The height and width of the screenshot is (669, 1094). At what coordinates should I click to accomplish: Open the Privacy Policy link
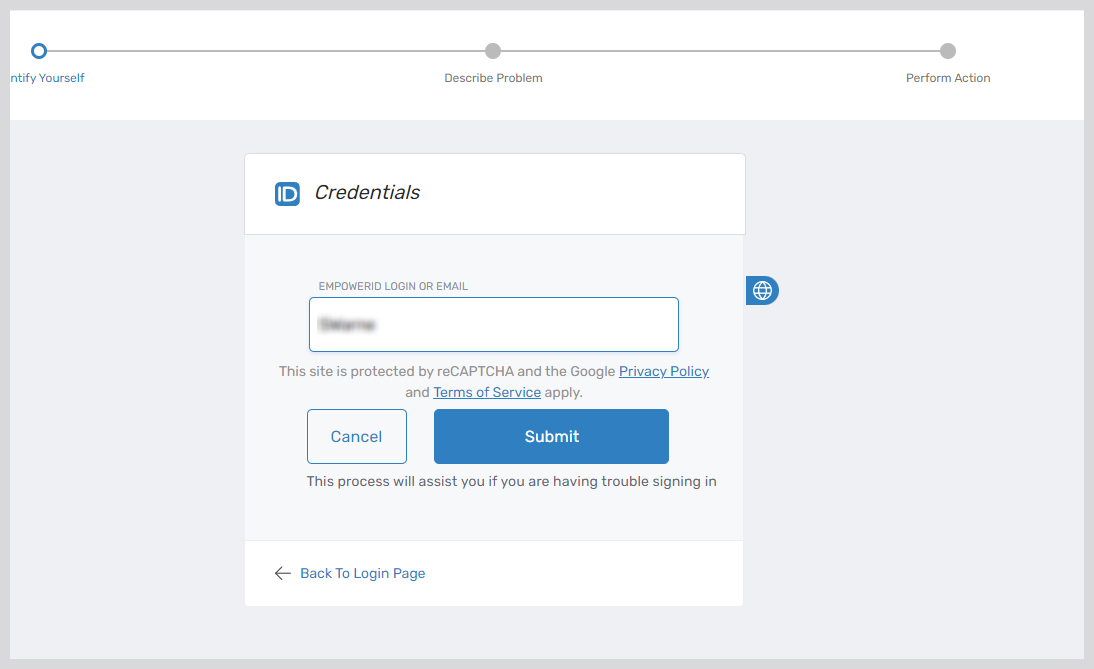click(x=663, y=371)
